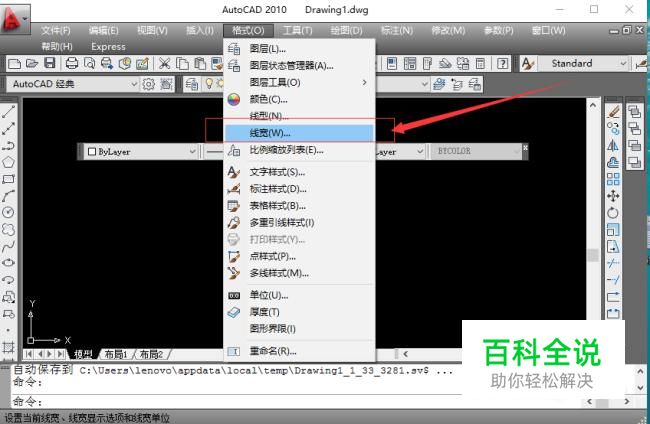Select the Spline draw tool
The width and height of the screenshot is (650, 424).
(x=8, y=246)
